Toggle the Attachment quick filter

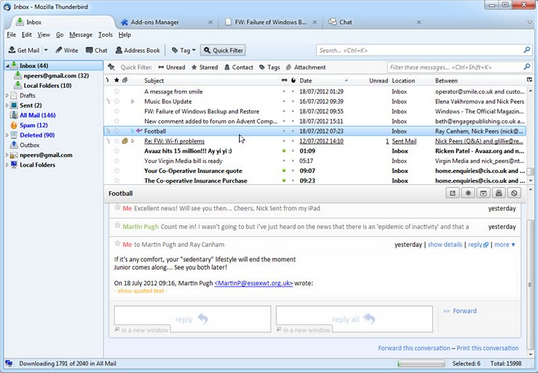point(306,67)
